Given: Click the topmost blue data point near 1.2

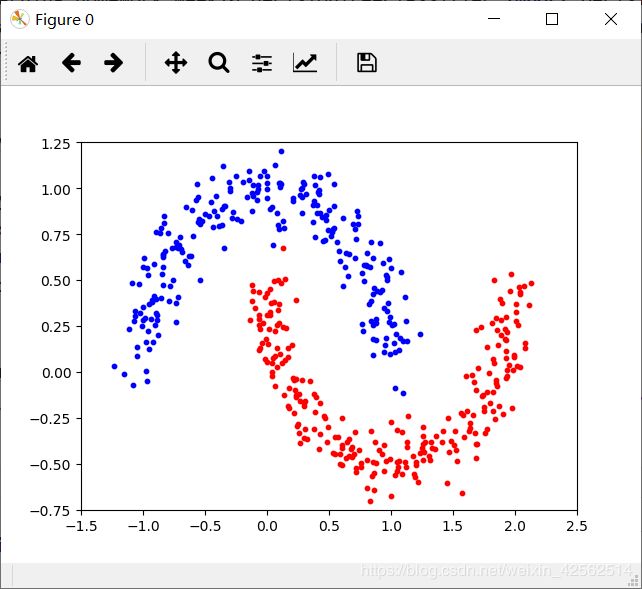Looking at the screenshot, I should coord(281,151).
